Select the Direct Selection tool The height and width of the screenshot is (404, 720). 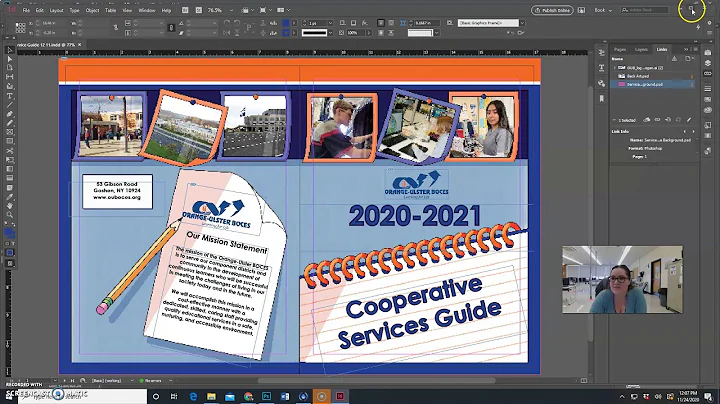tap(10, 59)
